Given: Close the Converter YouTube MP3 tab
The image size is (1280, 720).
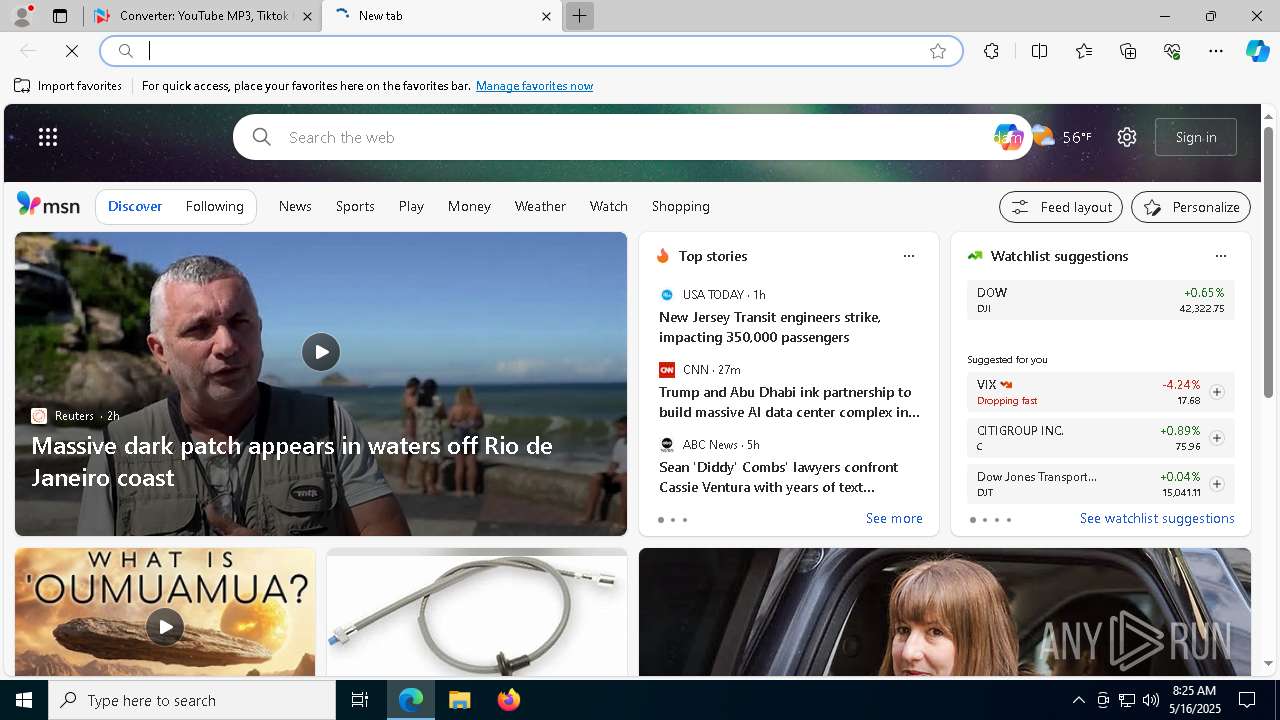Looking at the screenshot, I should [x=307, y=16].
